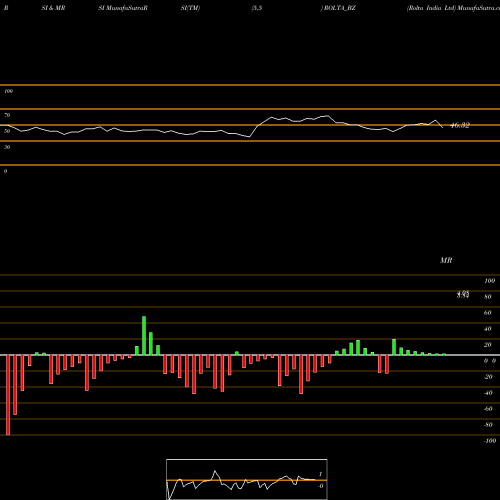Click the -60 label on MR right axis

click(x=488, y=409)
